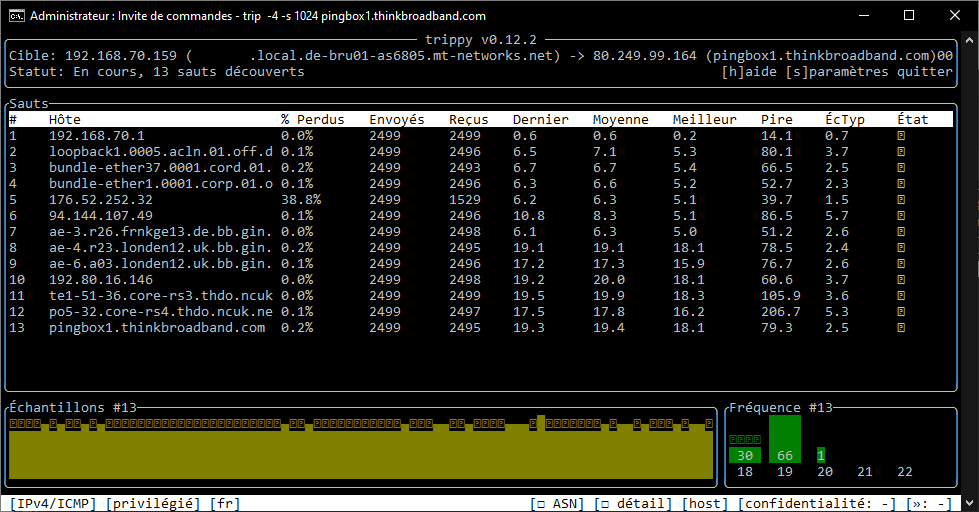Click the 1529 received packets value
The height and width of the screenshot is (512, 979).
click(465, 200)
